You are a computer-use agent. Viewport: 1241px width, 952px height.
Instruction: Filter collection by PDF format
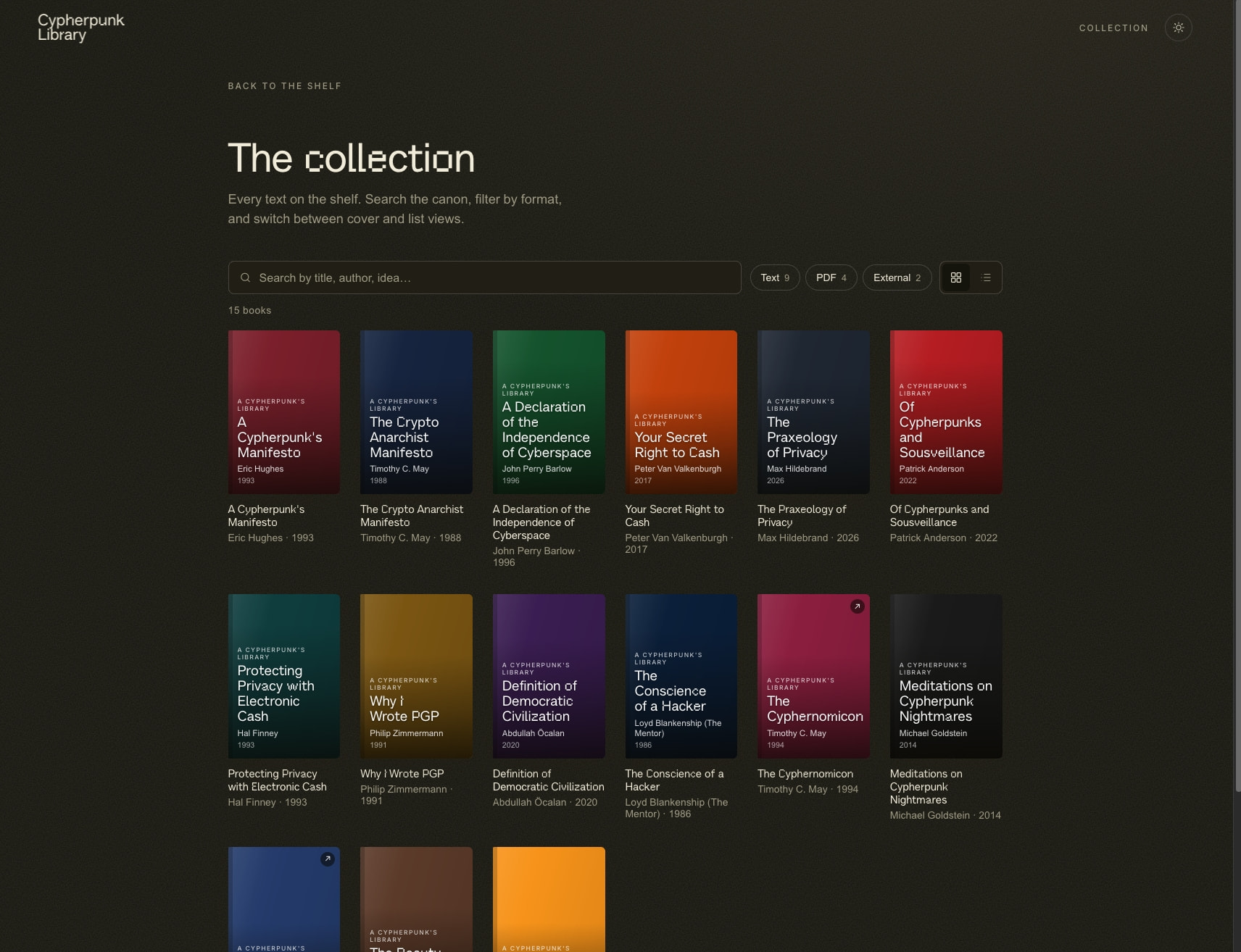831,277
